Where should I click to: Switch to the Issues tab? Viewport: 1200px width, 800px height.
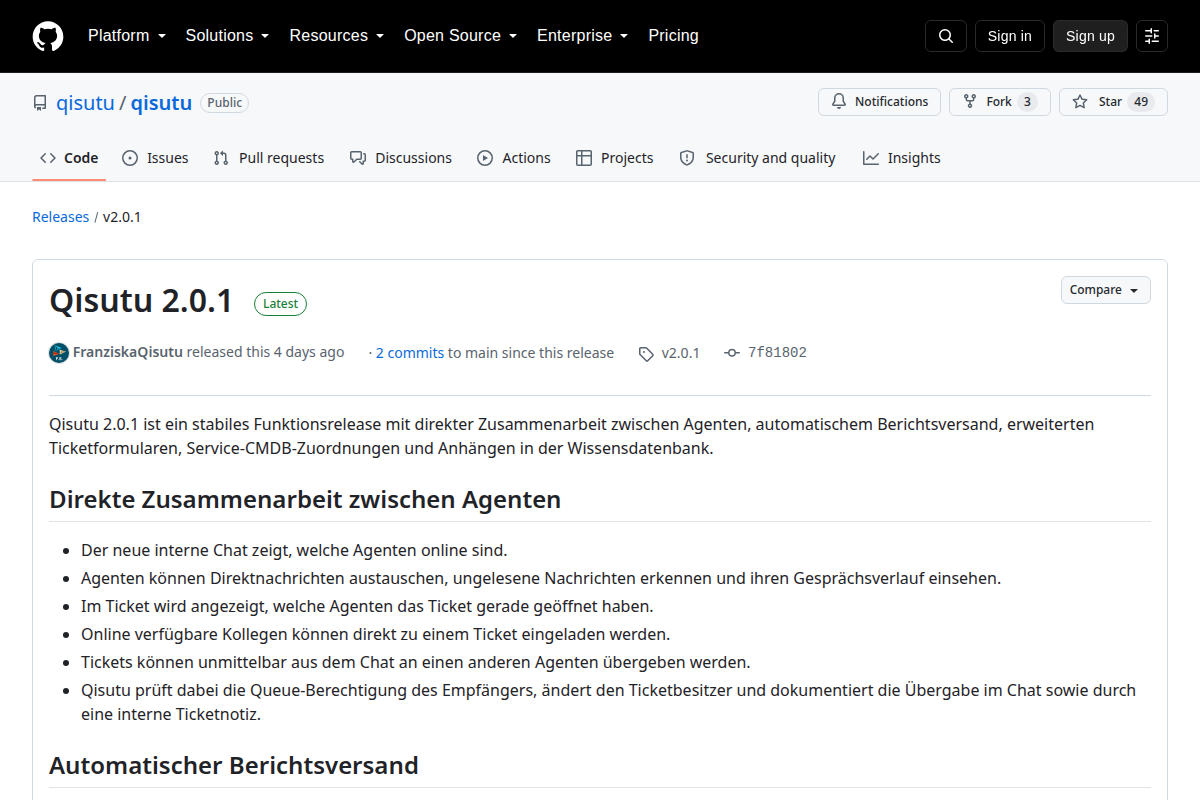point(155,158)
